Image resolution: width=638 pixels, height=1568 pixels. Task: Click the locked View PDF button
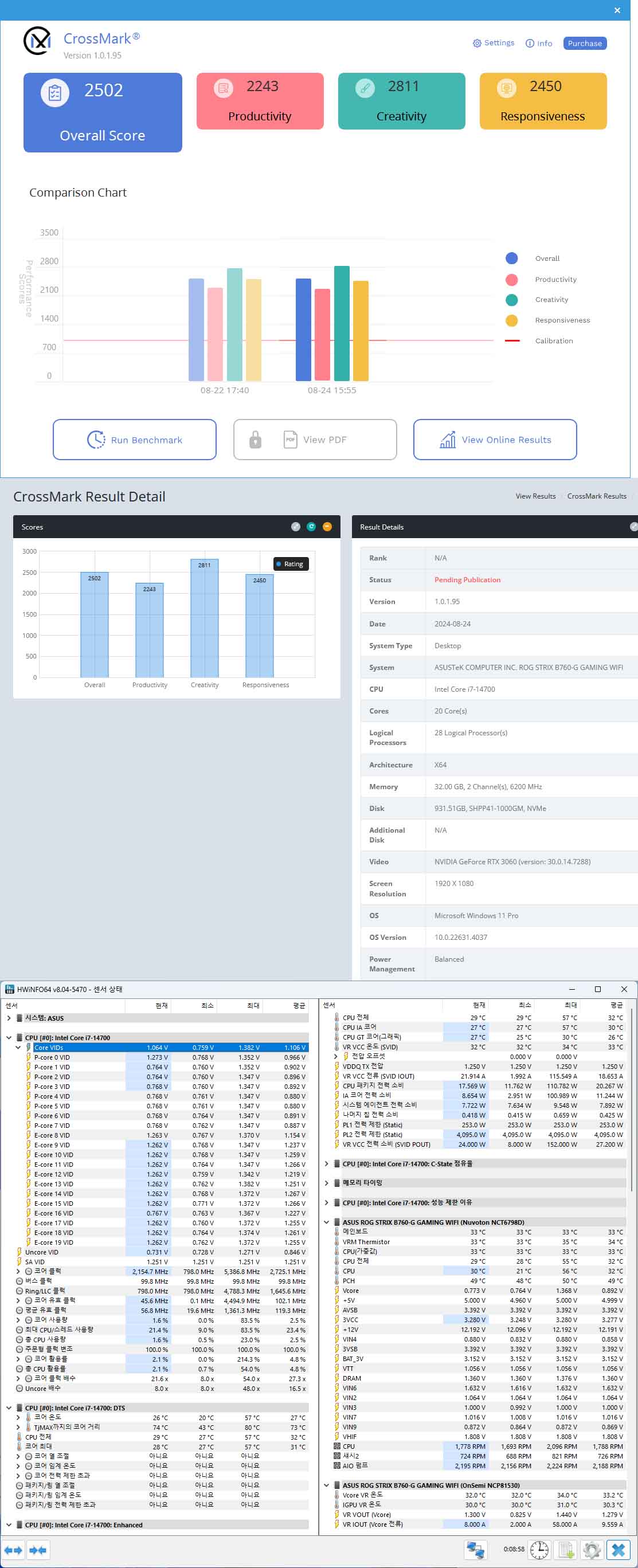[x=315, y=440]
